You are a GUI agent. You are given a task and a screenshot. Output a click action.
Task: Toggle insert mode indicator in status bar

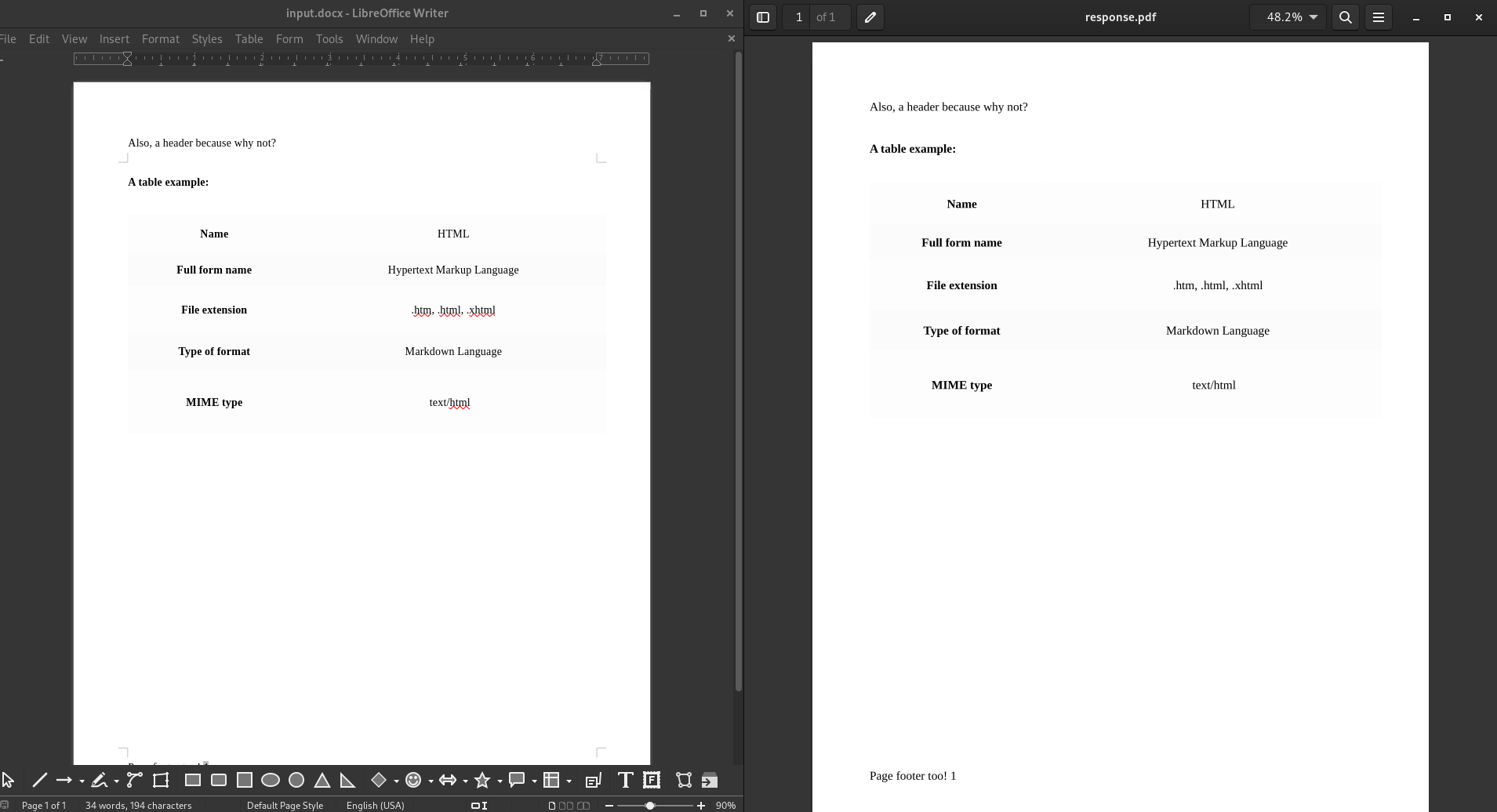(479, 805)
